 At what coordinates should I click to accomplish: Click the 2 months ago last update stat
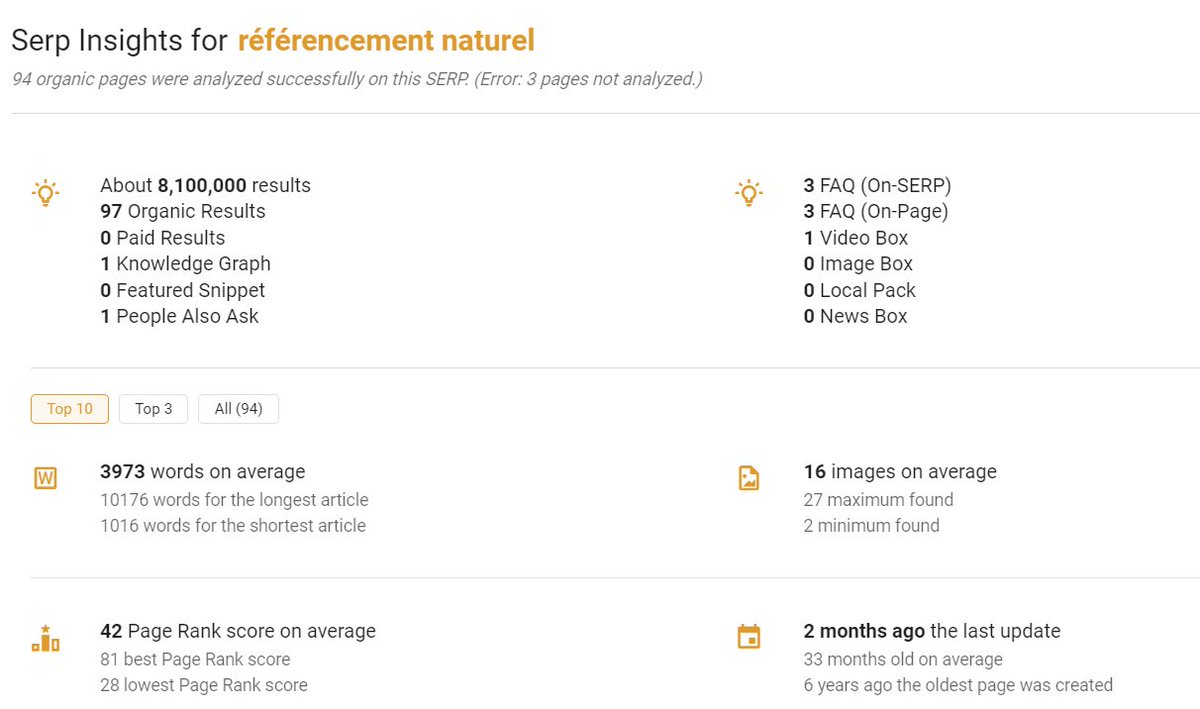(932, 631)
